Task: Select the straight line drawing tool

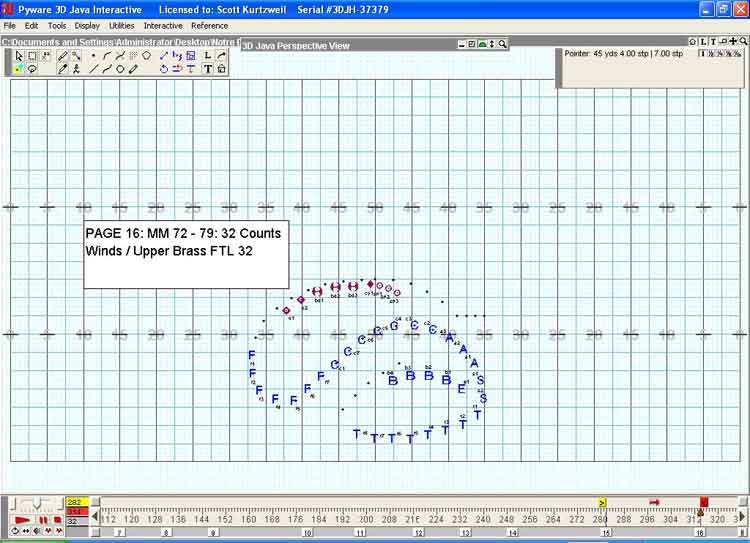Action: pos(94,70)
